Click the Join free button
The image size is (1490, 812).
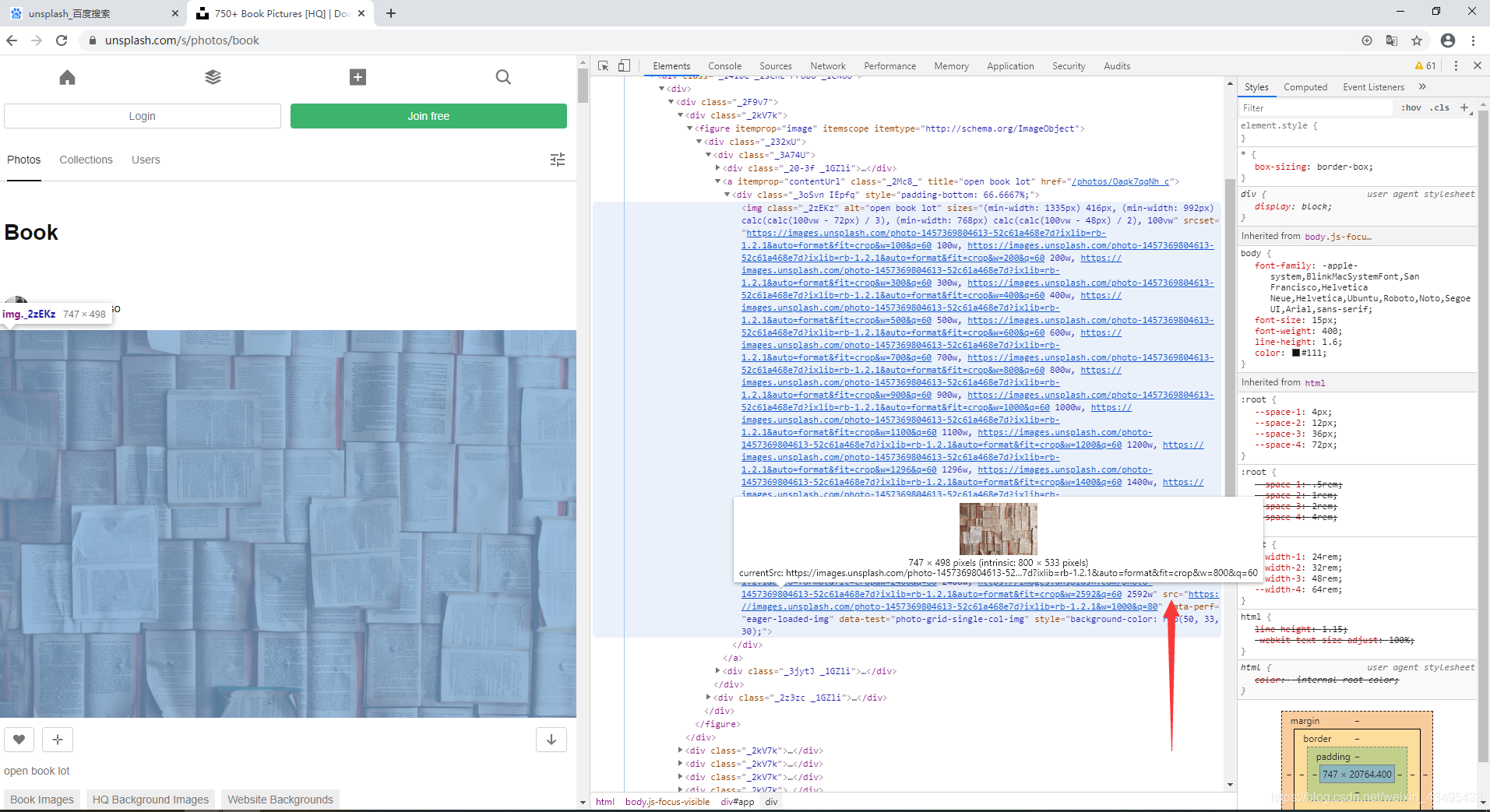click(x=428, y=116)
